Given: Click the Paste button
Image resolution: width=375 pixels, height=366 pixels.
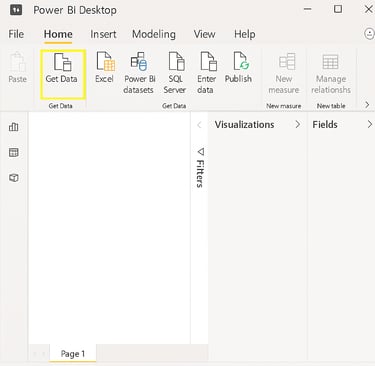Looking at the screenshot, I should pos(17,68).
